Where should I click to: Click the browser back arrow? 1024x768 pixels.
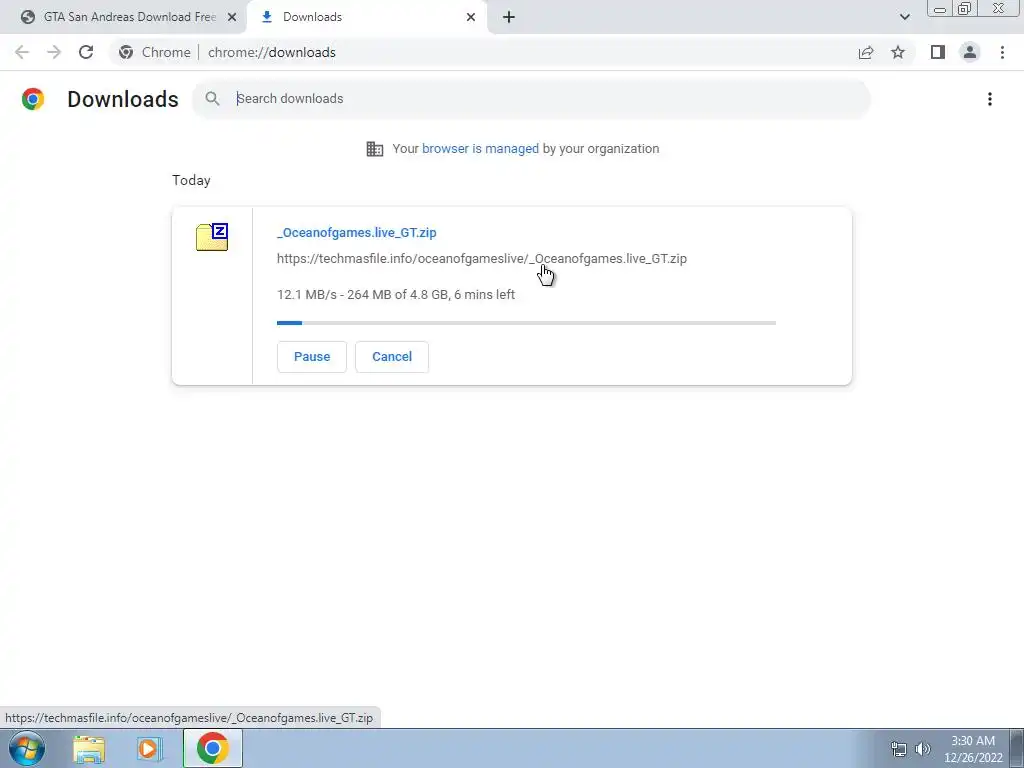click(x=22, y=52)
